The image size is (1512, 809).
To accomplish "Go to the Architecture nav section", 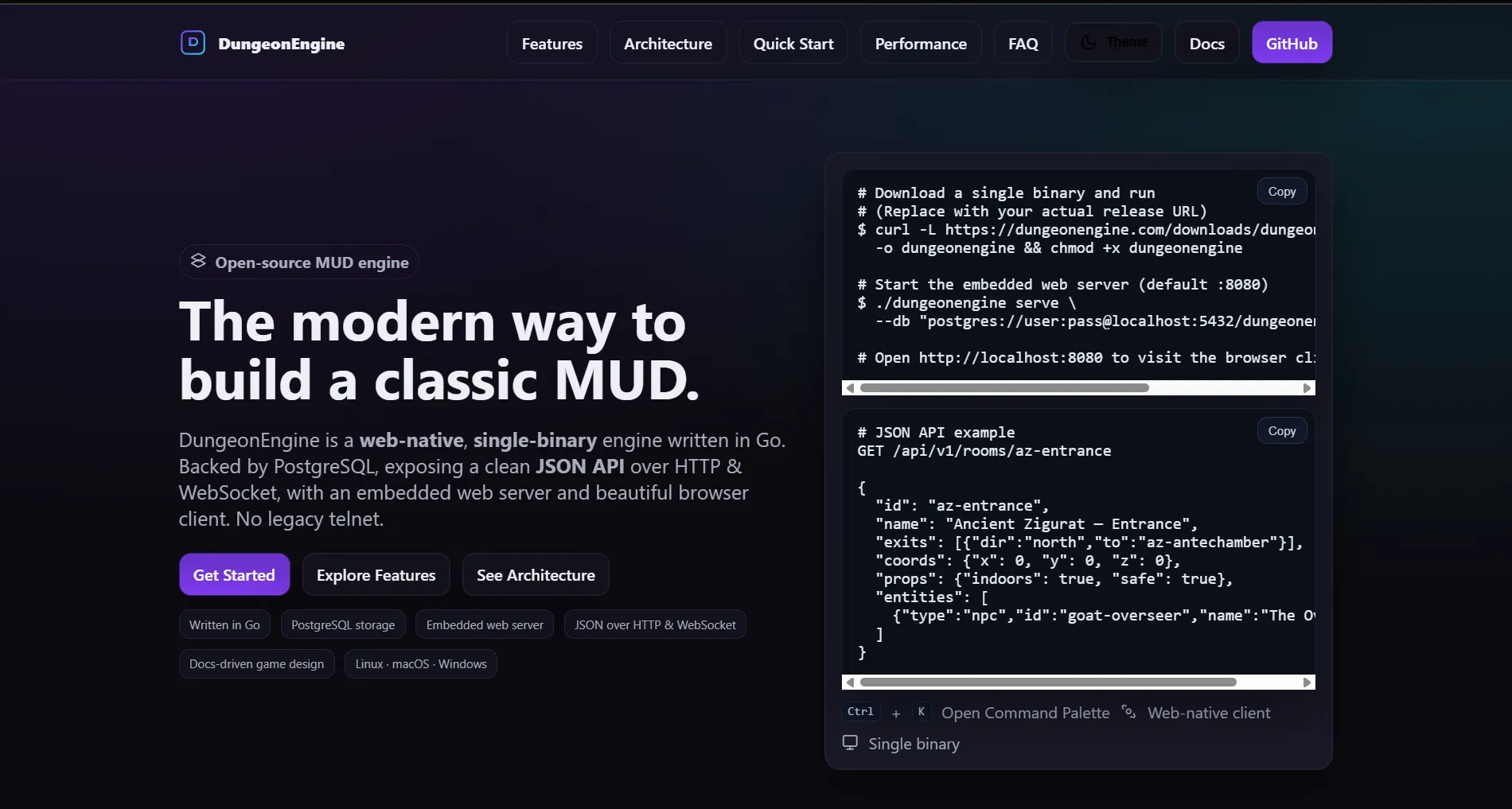I will point(668,43).
